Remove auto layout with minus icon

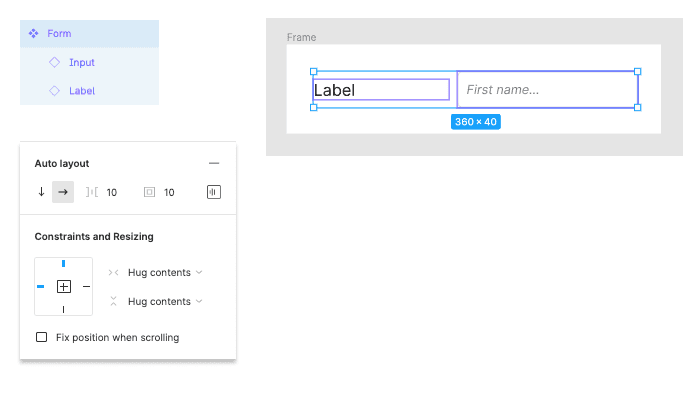pyautogui.click(x=214, y=163)
